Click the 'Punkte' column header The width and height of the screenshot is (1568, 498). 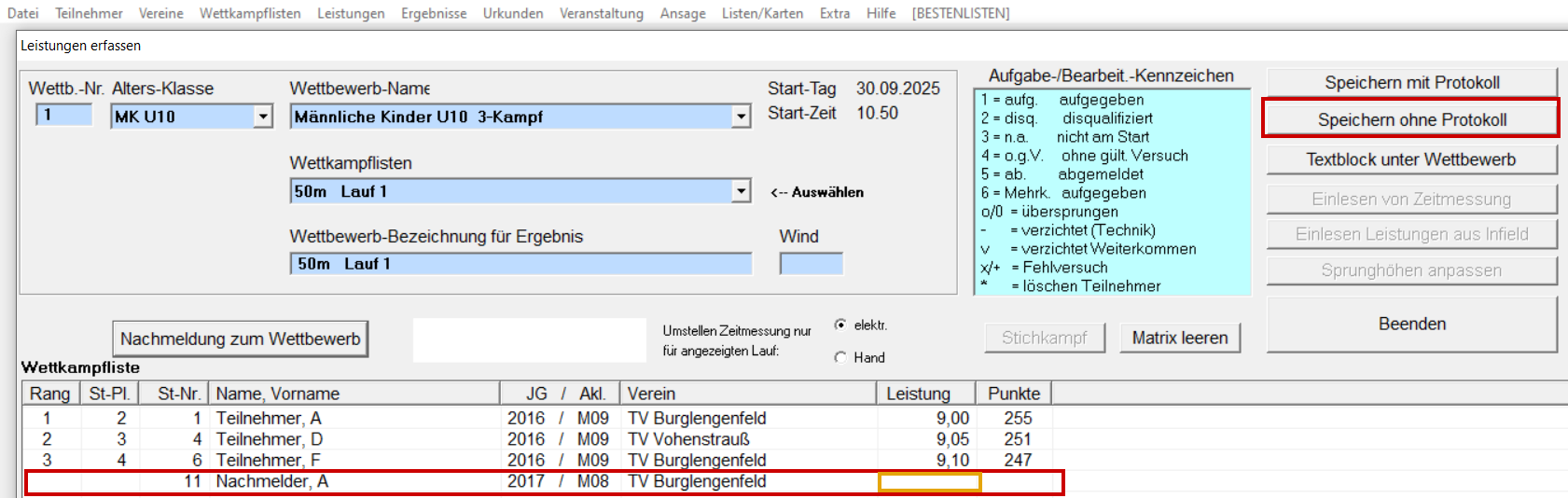[1014, 394]
